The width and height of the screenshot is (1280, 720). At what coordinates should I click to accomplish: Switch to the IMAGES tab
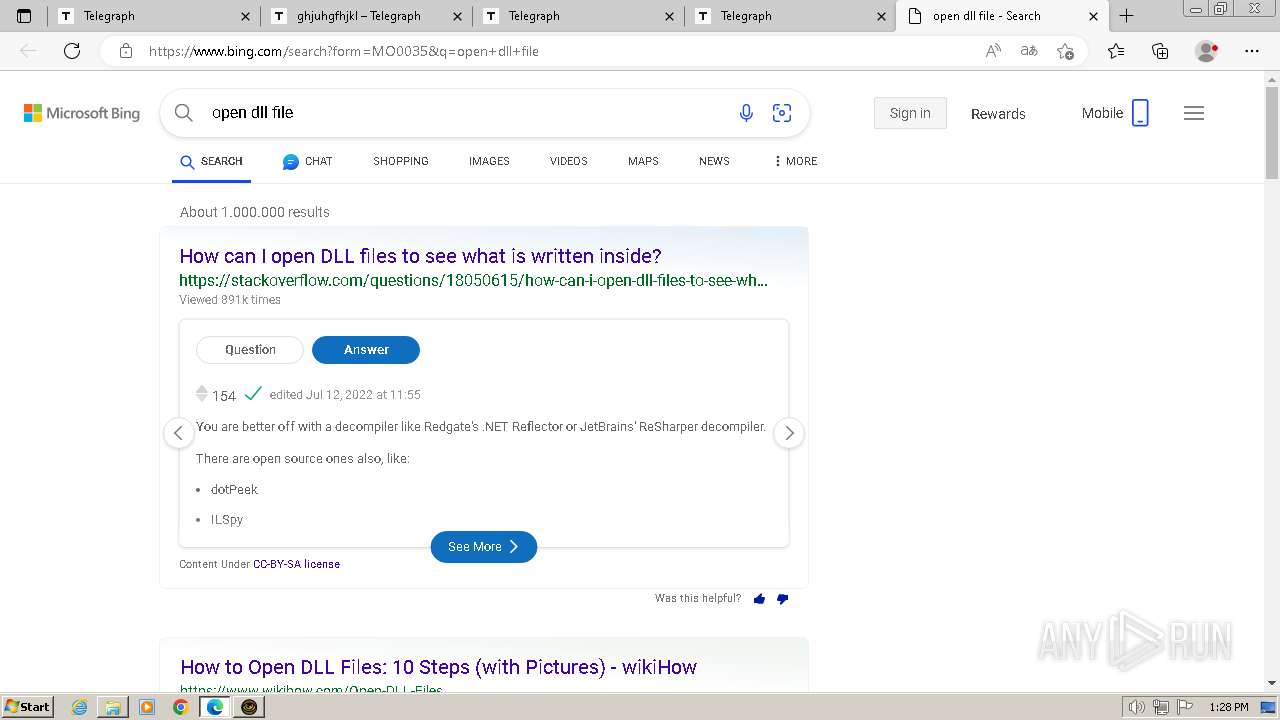tap(489, 161)
